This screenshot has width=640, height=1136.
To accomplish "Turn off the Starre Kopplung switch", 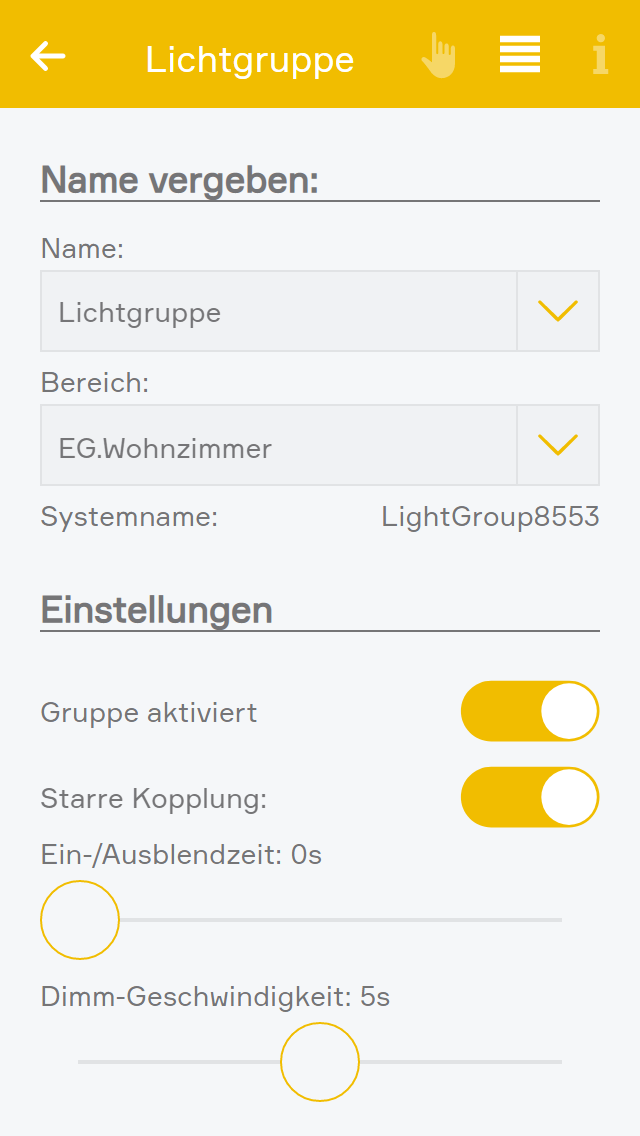I will [529, 797].
